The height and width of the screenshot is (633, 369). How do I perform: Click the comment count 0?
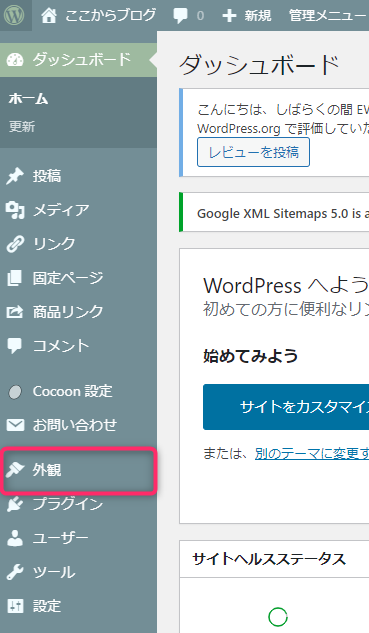click(200, 16)
